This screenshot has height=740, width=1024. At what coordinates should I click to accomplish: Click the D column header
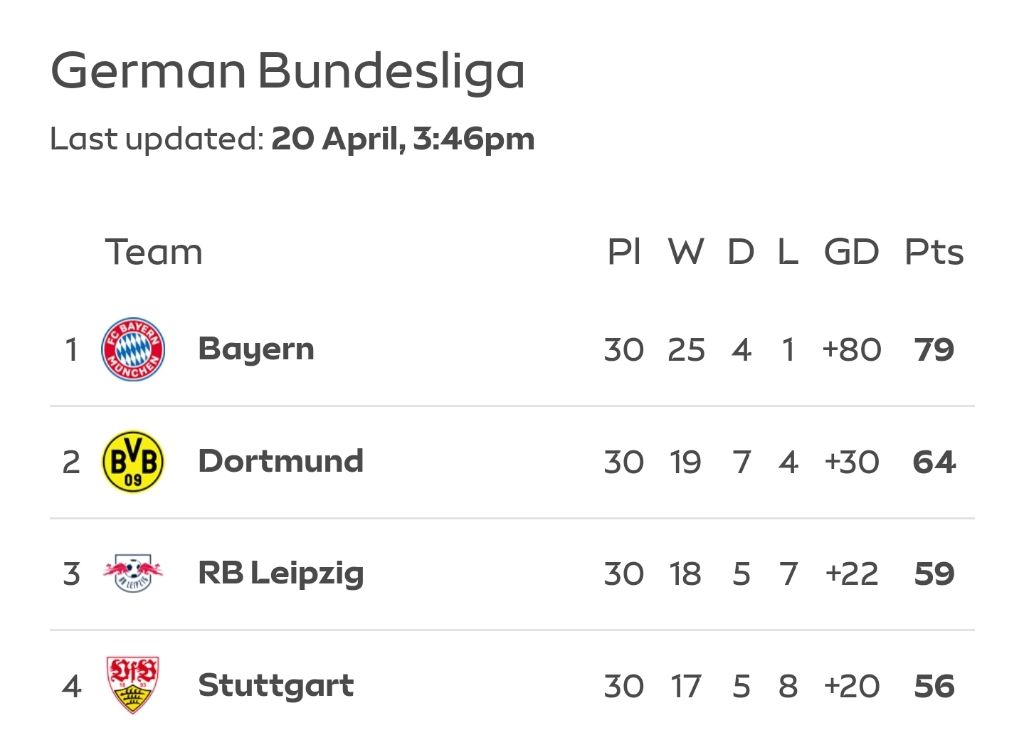pos(741,252)
